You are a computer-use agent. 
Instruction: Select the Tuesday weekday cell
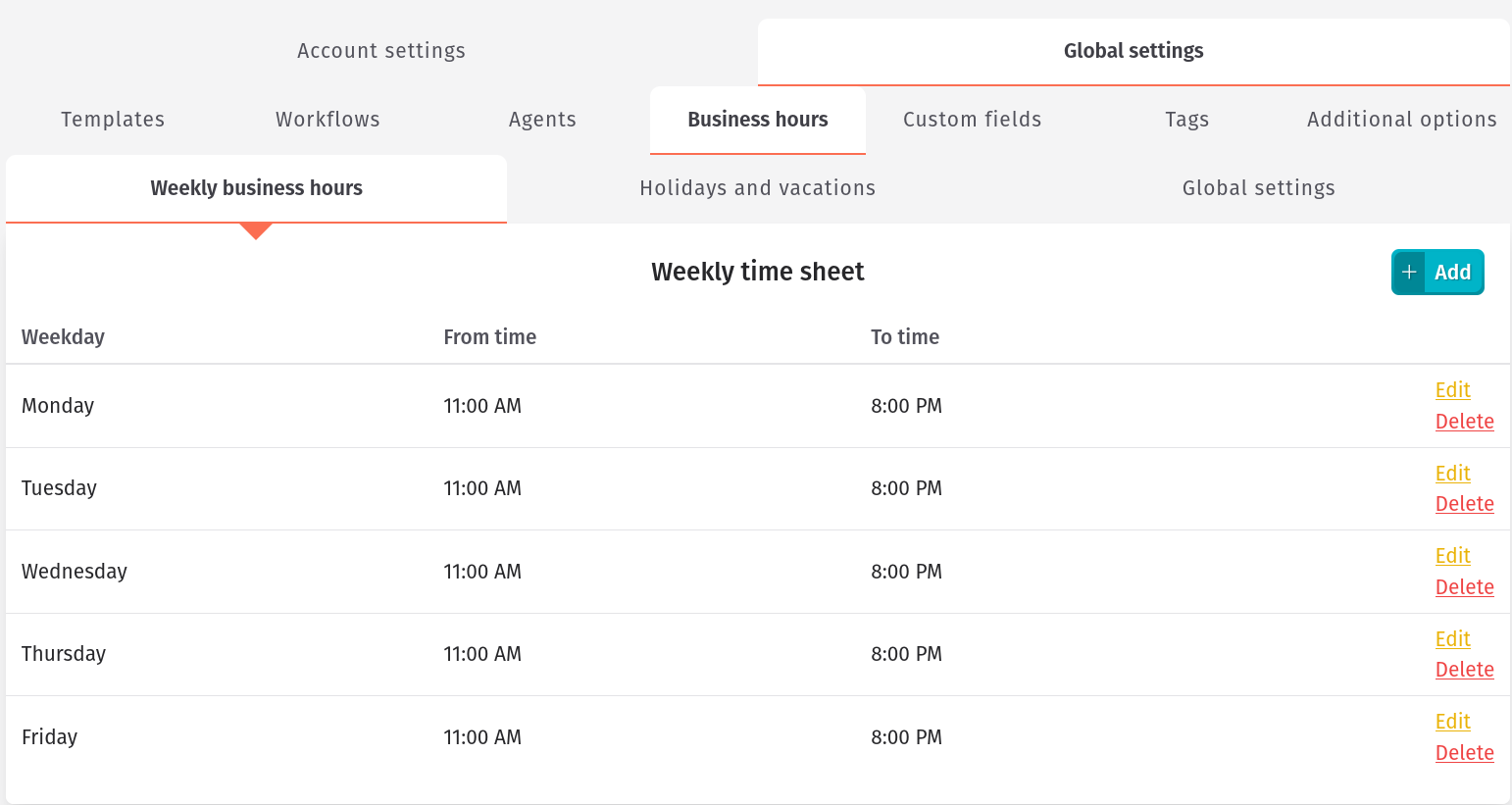59,488
